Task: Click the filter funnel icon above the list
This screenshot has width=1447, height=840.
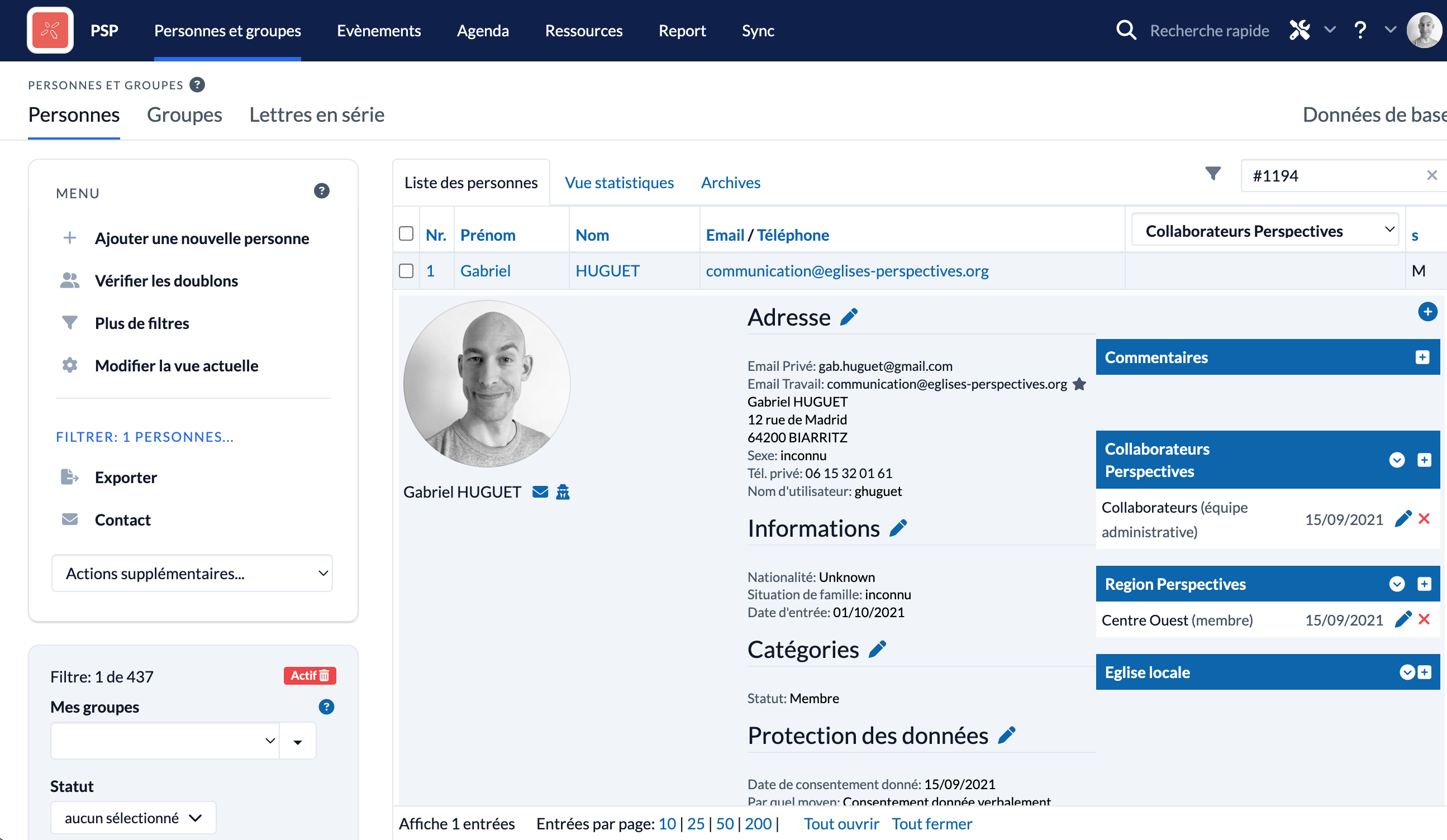Action: (1212, 173)
